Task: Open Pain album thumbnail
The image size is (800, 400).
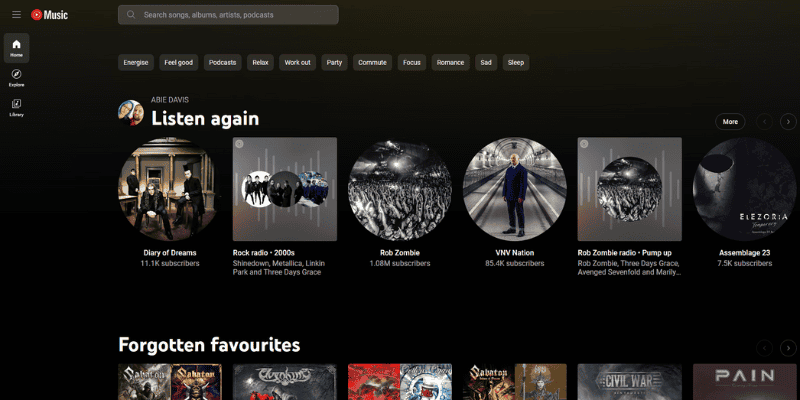Action: (744, 382)
